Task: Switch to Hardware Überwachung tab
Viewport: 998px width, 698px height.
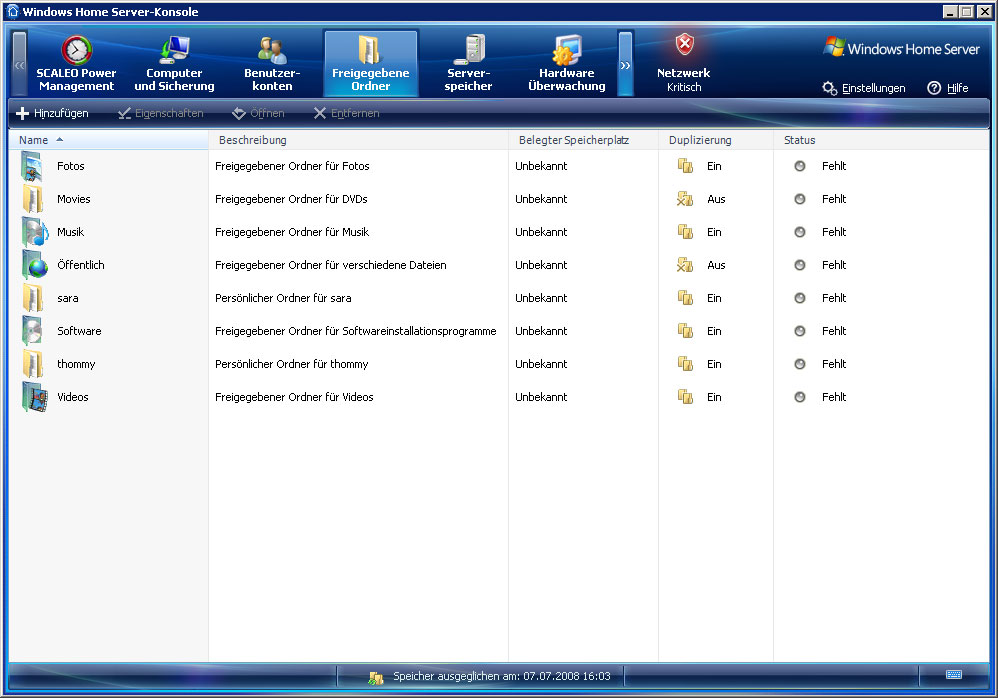Action: pos(566,64)
